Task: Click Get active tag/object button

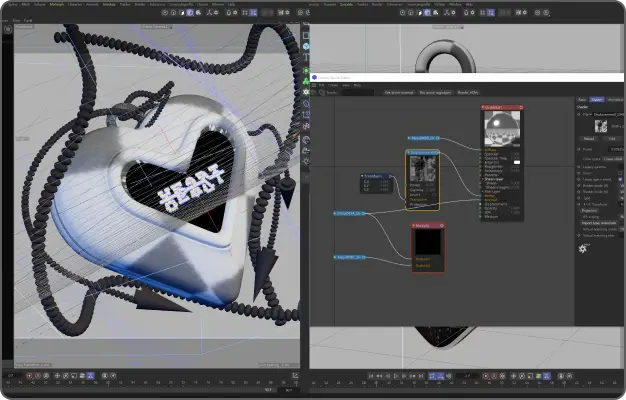Action: [x=435, y=93]
